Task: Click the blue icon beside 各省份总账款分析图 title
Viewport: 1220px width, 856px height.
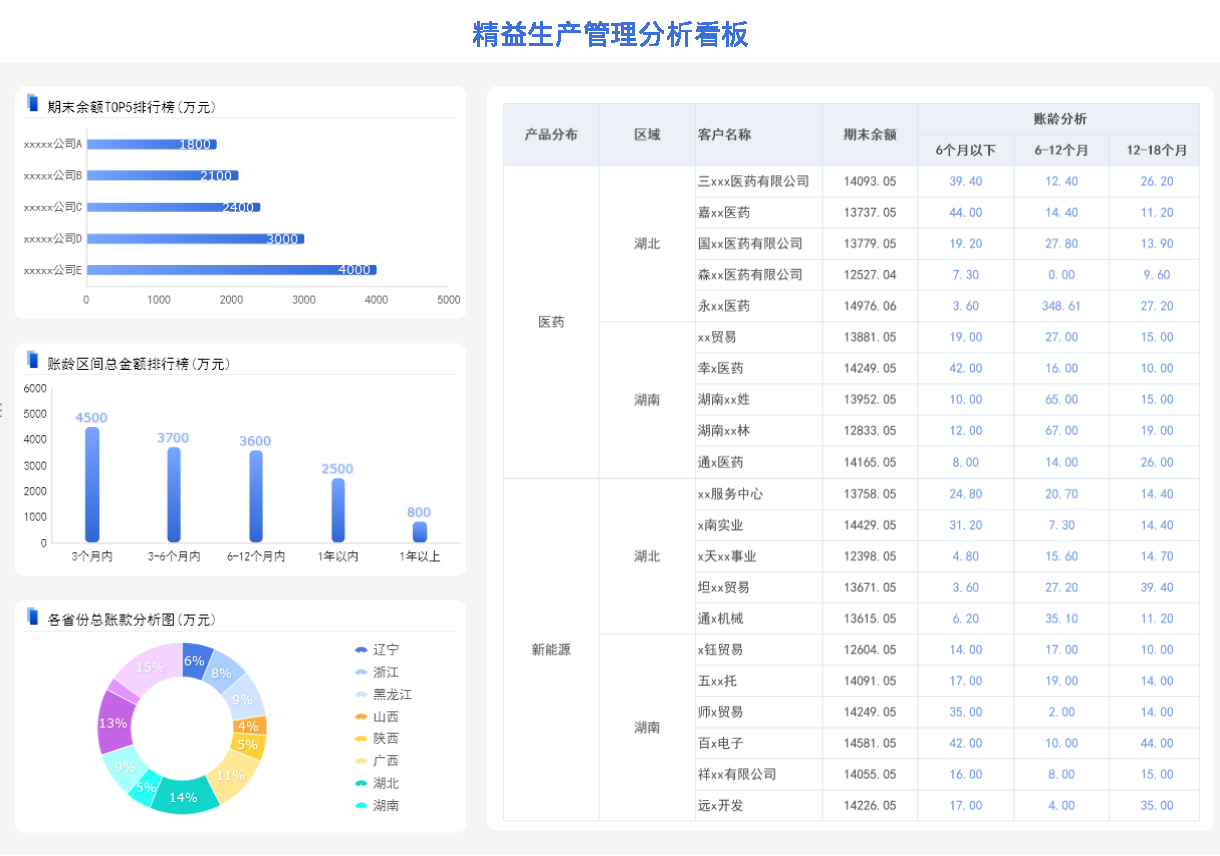Action: tap(33, 616)
